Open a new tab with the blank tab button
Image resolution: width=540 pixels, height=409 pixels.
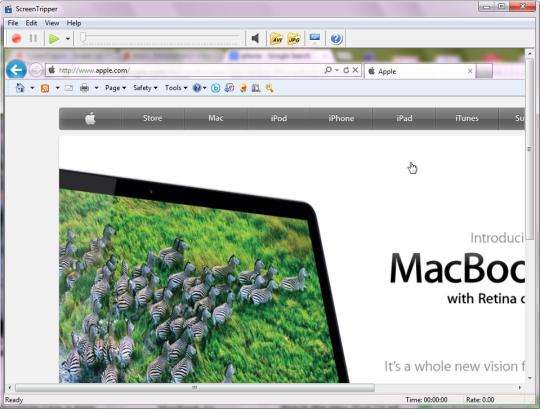pos(484,72)
